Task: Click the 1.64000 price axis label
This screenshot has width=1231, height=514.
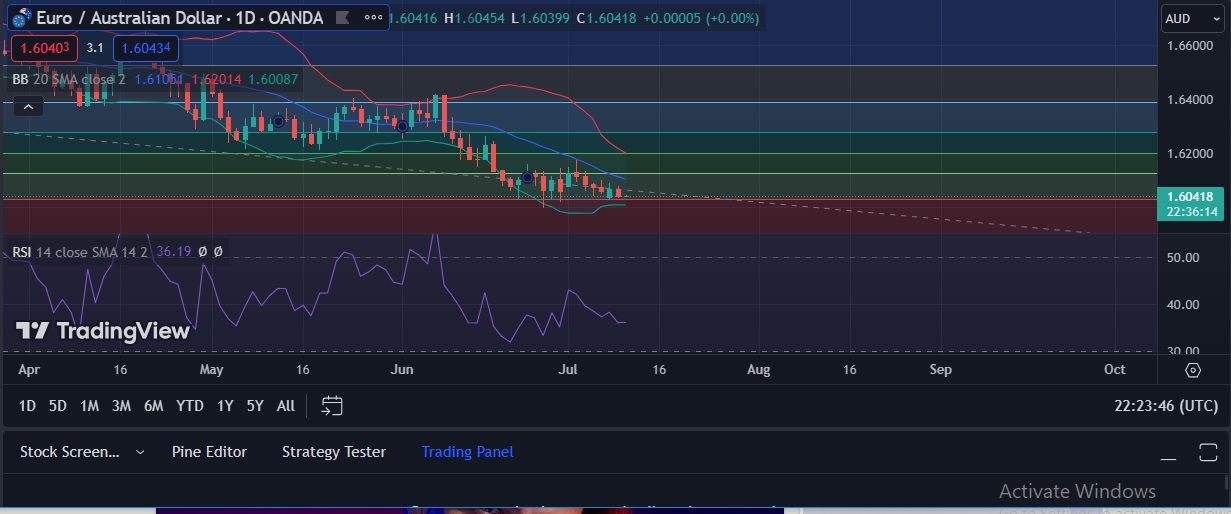Action: coord(1191,100)
